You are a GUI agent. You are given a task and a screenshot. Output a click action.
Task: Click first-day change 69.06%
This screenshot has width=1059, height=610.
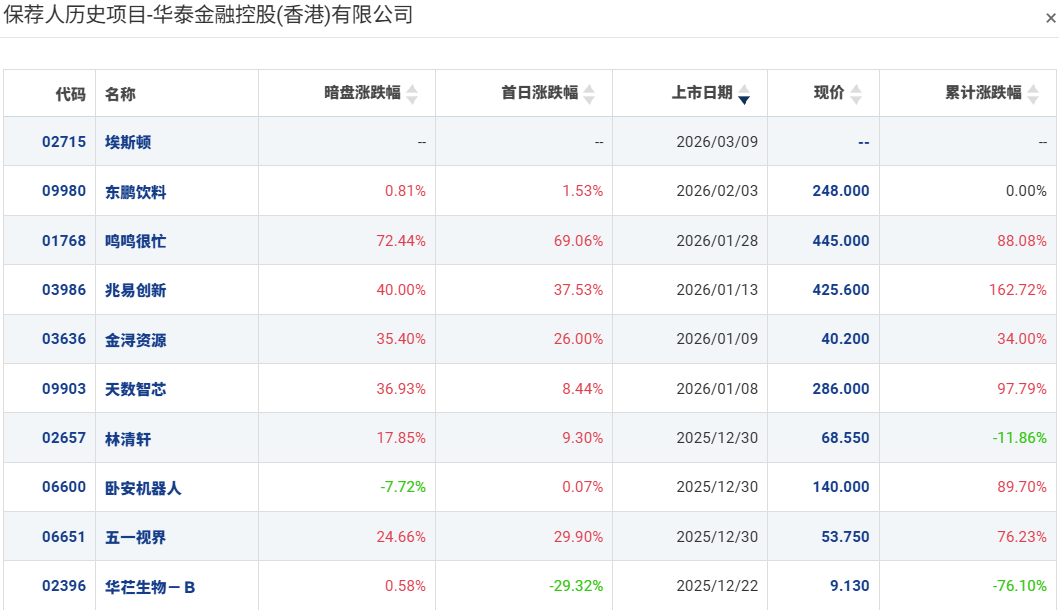(578, 241)
